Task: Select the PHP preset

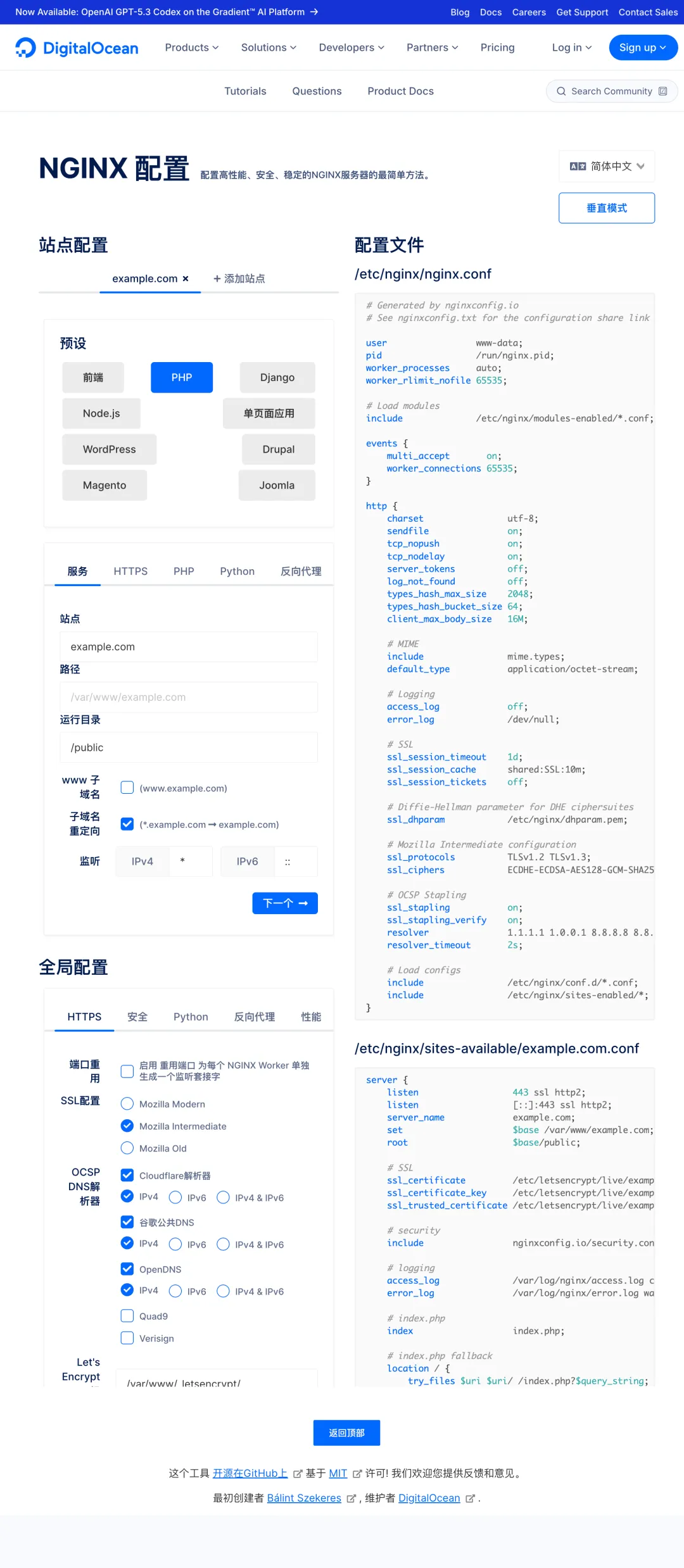Action: [x=182, y=377]
